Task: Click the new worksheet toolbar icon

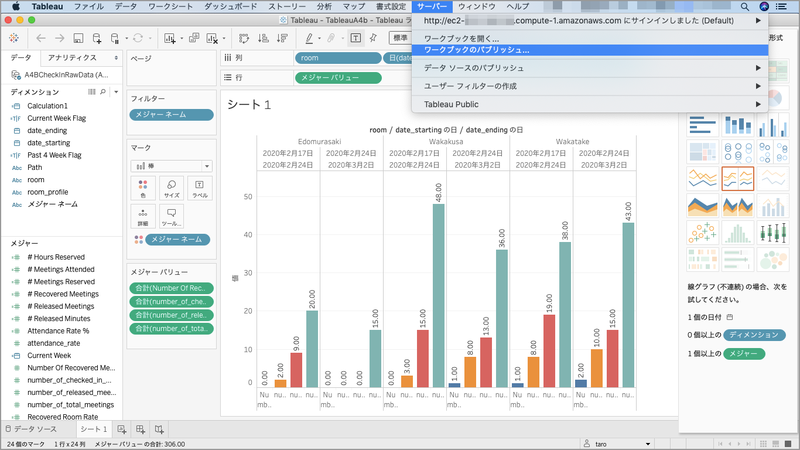Action: point(169,38)
